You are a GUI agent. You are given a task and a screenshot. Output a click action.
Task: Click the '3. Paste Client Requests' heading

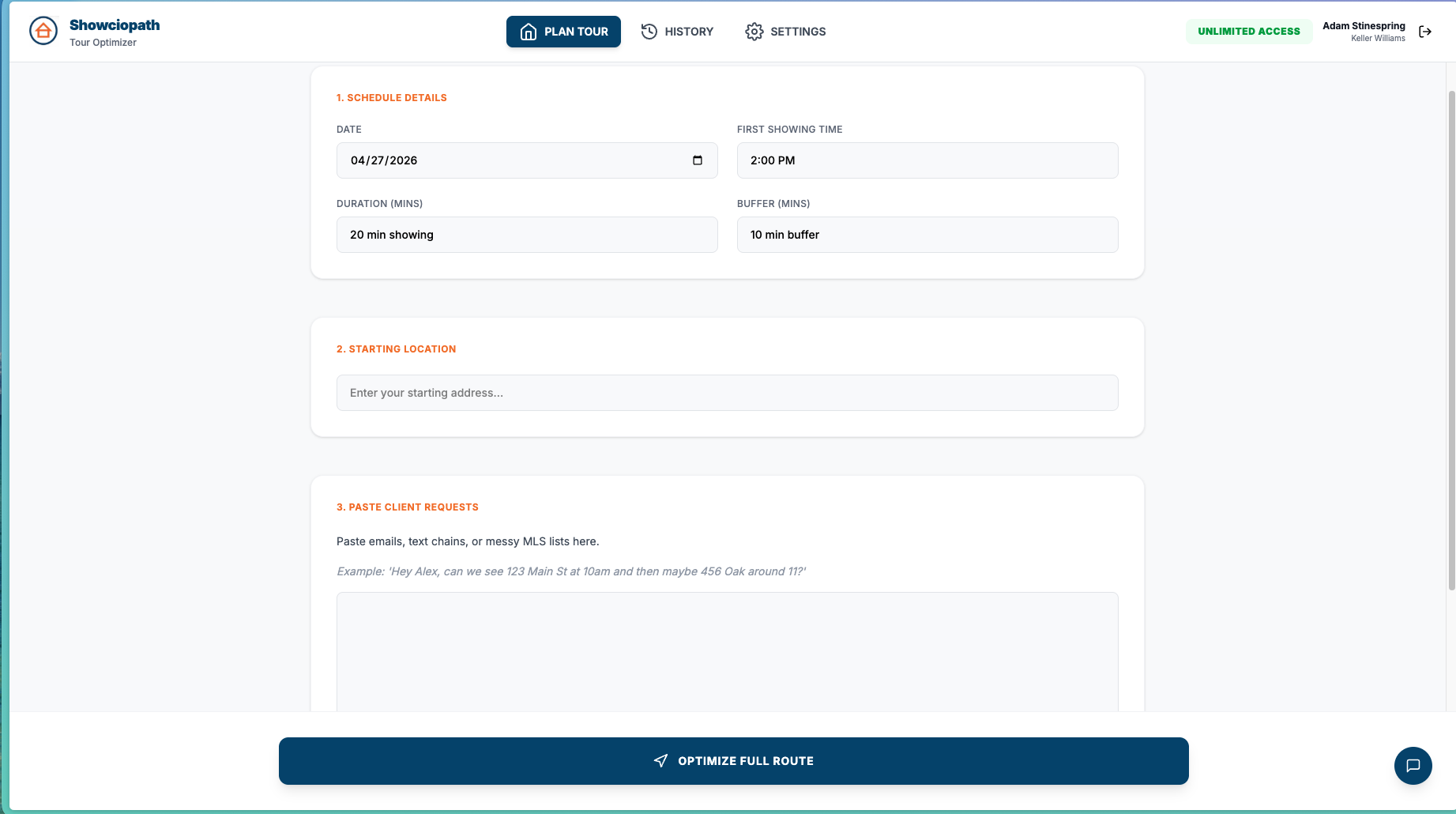click(x=408, y=507)
